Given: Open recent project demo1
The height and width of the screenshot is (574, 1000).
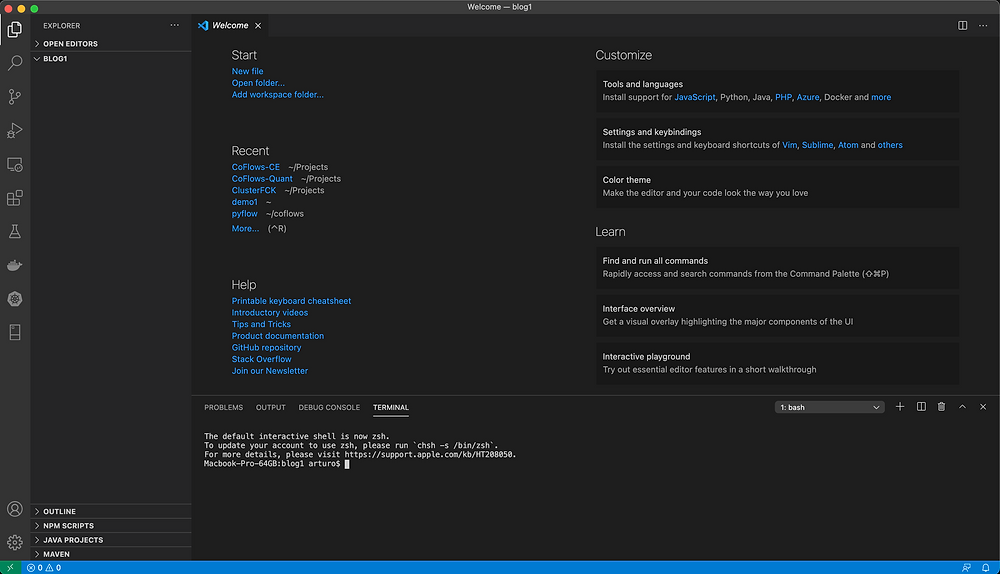Looking at the screenshot, I should pyautogui.click(x=244, y=202).
